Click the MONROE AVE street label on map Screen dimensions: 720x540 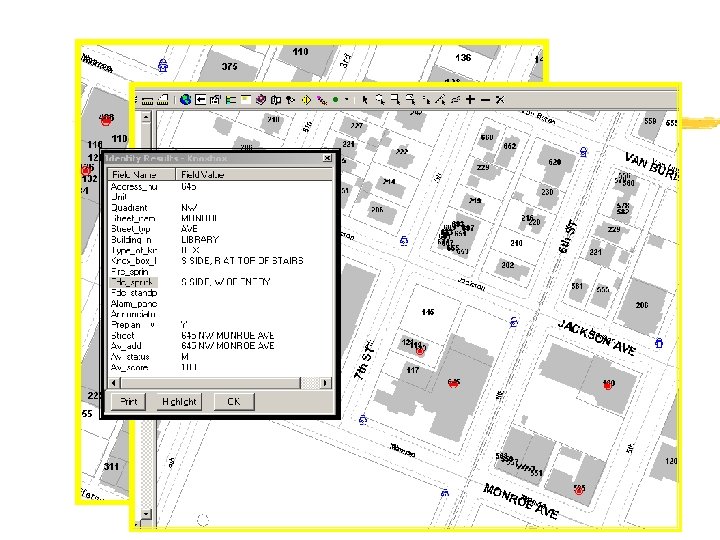pos(521,501)
